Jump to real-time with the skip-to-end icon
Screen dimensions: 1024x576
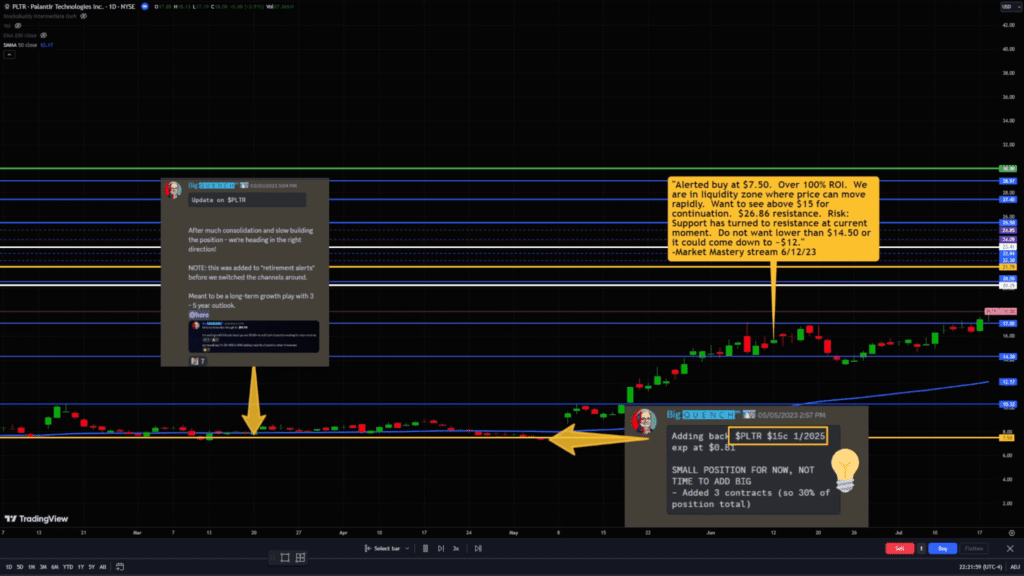478,548
